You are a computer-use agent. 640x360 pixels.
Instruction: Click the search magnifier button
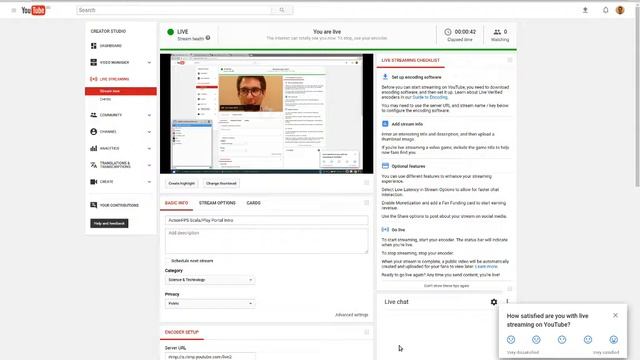282,10
